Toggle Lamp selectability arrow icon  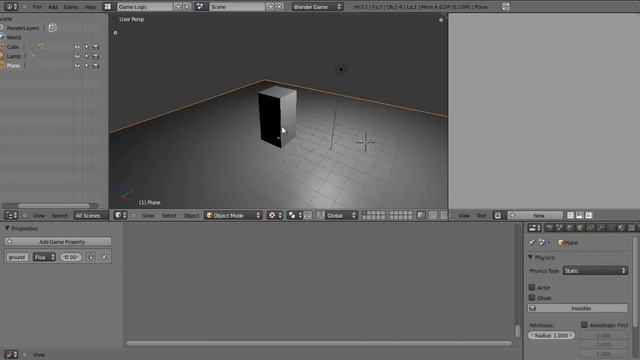pyautogui.click(x=87, y=56)
